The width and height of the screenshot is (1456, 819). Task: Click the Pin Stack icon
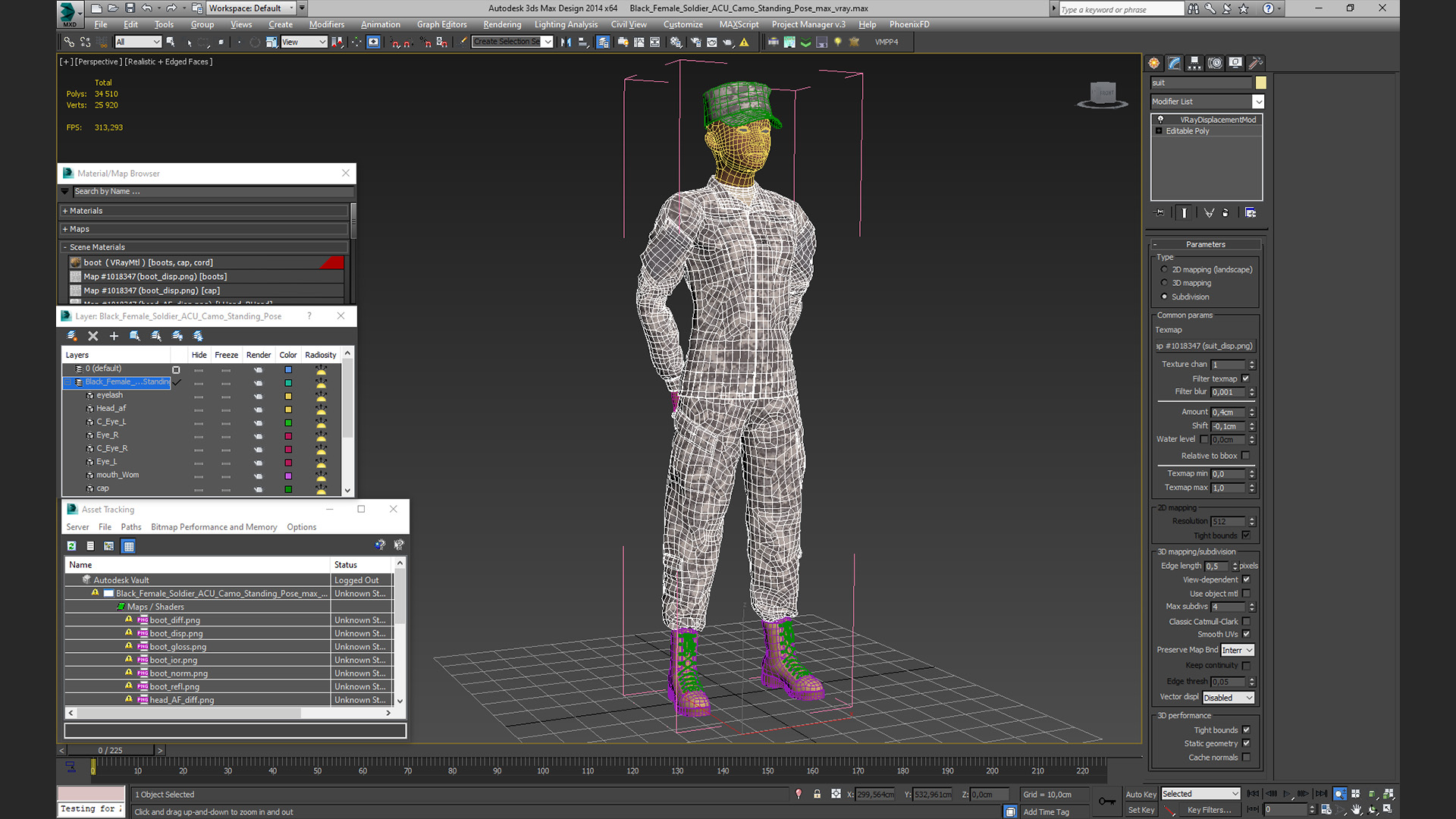coord(1159,213)
